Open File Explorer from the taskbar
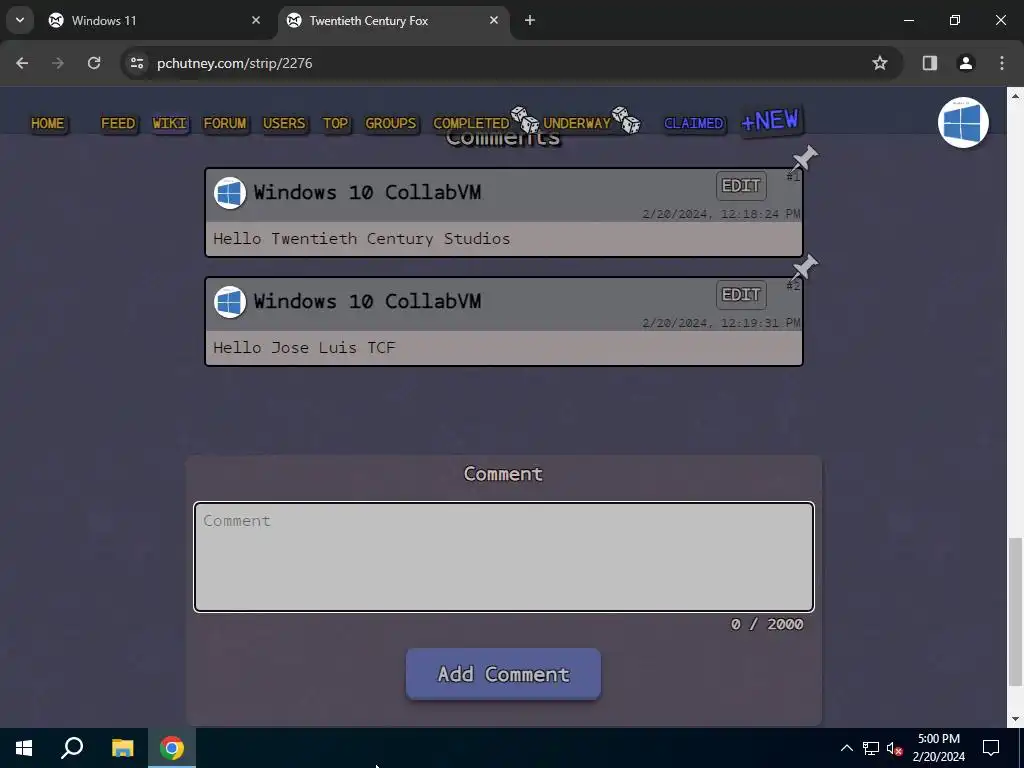This screenshot has height=768, width=1024. 122,748
